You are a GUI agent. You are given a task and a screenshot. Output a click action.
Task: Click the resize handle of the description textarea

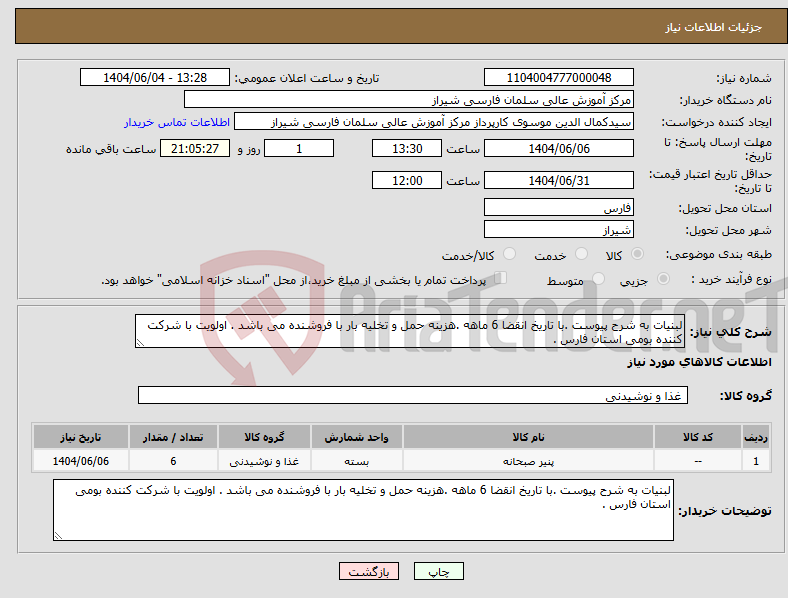pyautogui.click(x=140, y=343)
